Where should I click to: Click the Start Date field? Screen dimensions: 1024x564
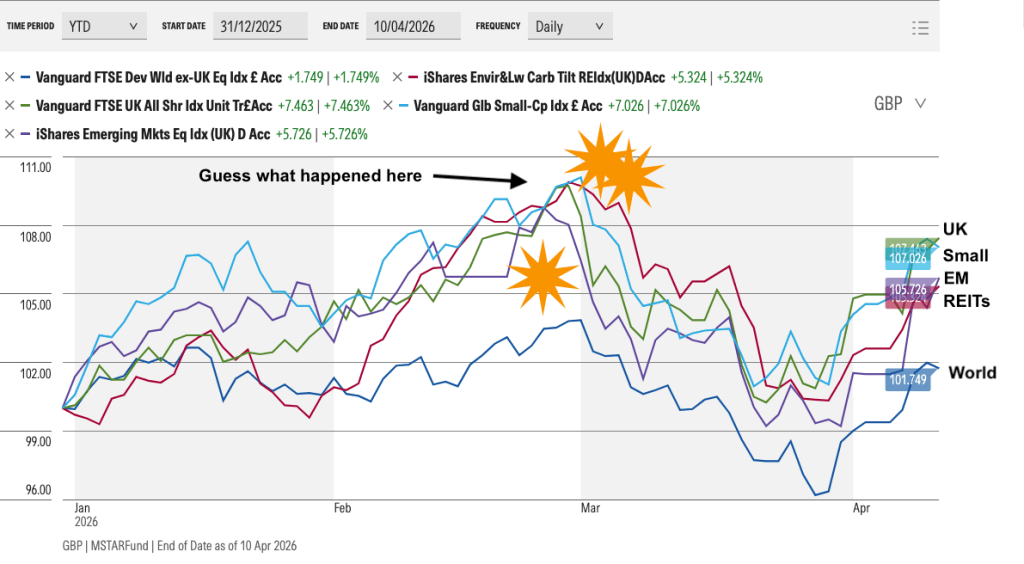(x=258, y=26)
